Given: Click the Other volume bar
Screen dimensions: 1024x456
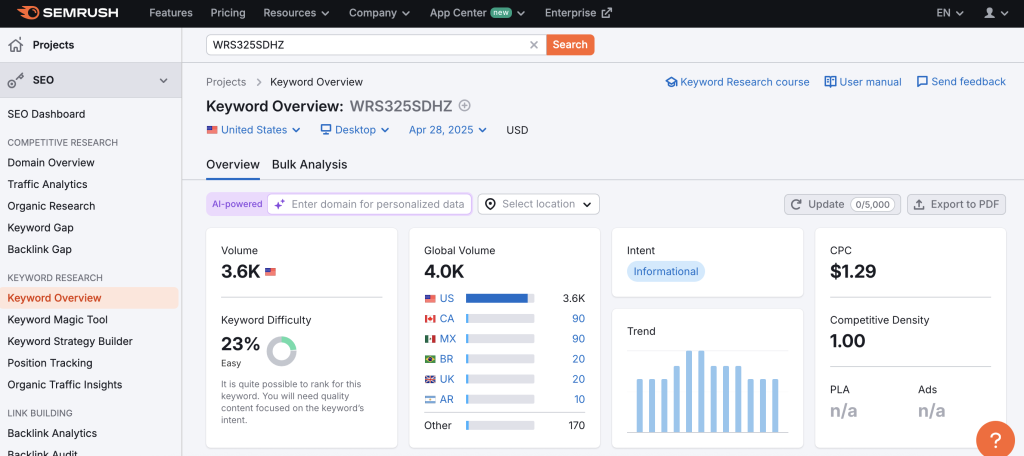Looking at the screenshot, I should (500, 425).
